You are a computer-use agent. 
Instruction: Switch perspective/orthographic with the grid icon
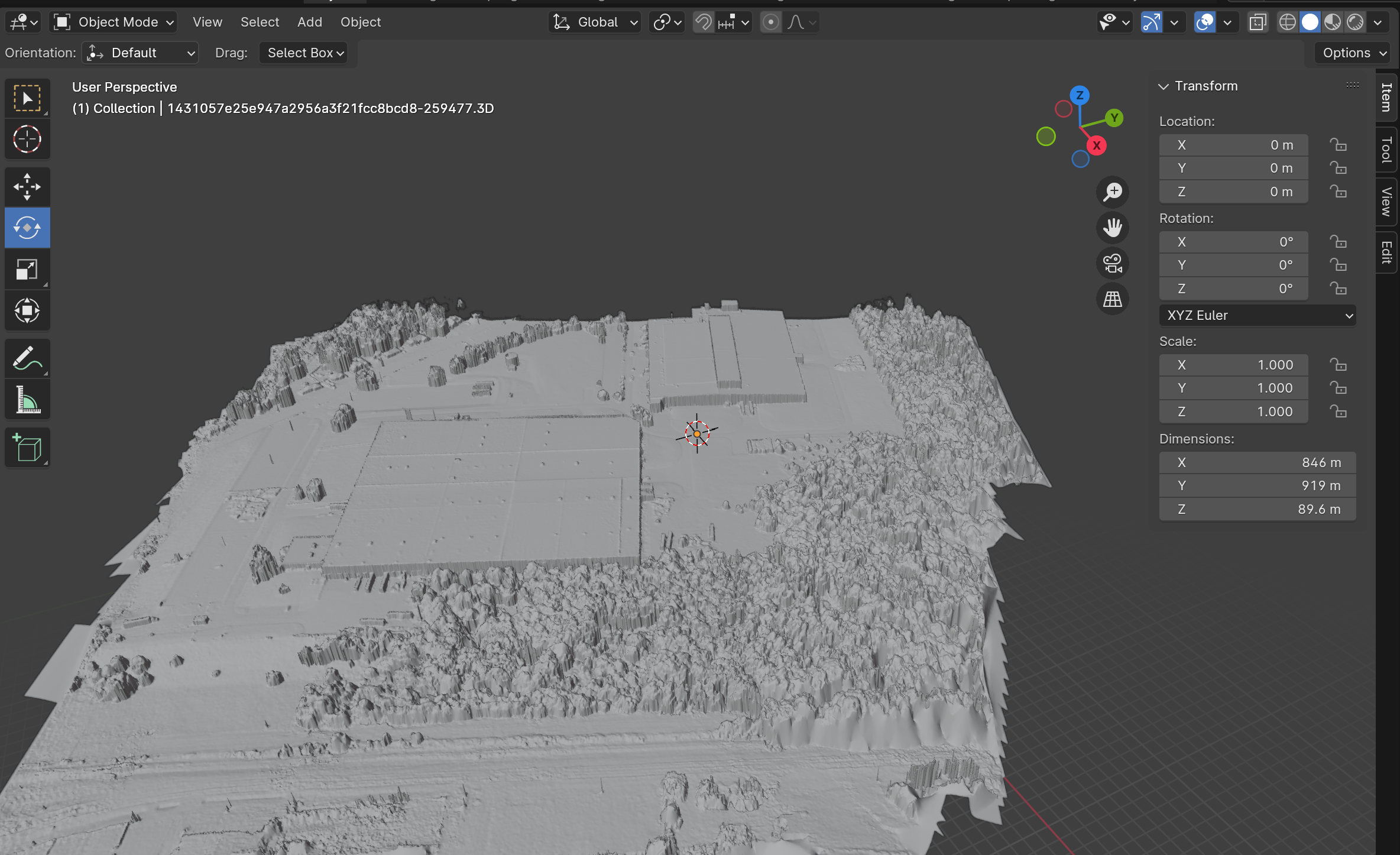click(1113, 299)
